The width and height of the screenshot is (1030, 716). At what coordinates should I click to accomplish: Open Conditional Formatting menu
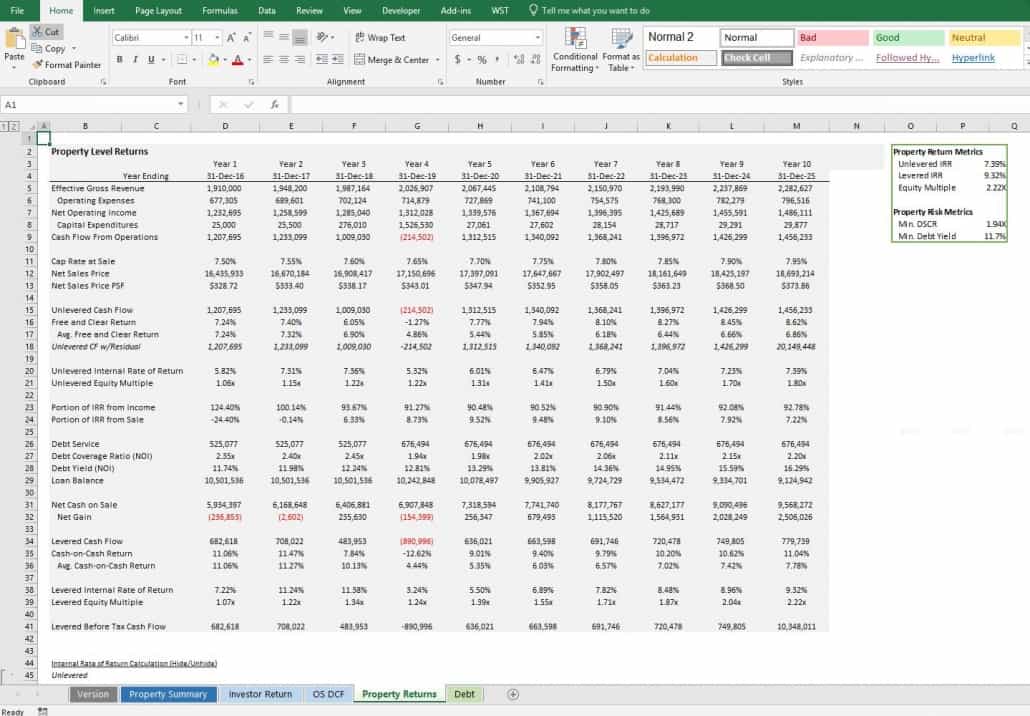point(574,50)
